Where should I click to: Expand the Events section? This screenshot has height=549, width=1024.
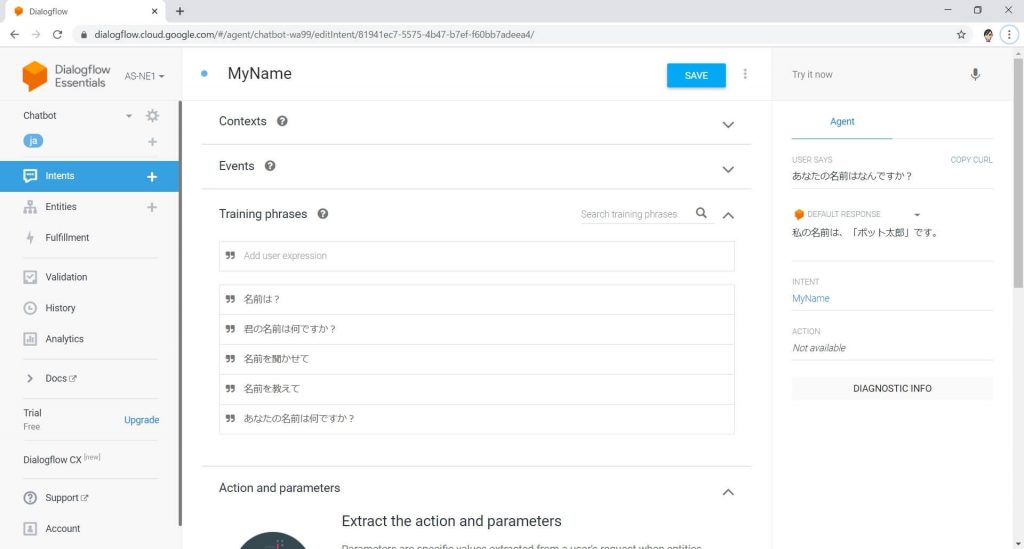pos(728,170)
